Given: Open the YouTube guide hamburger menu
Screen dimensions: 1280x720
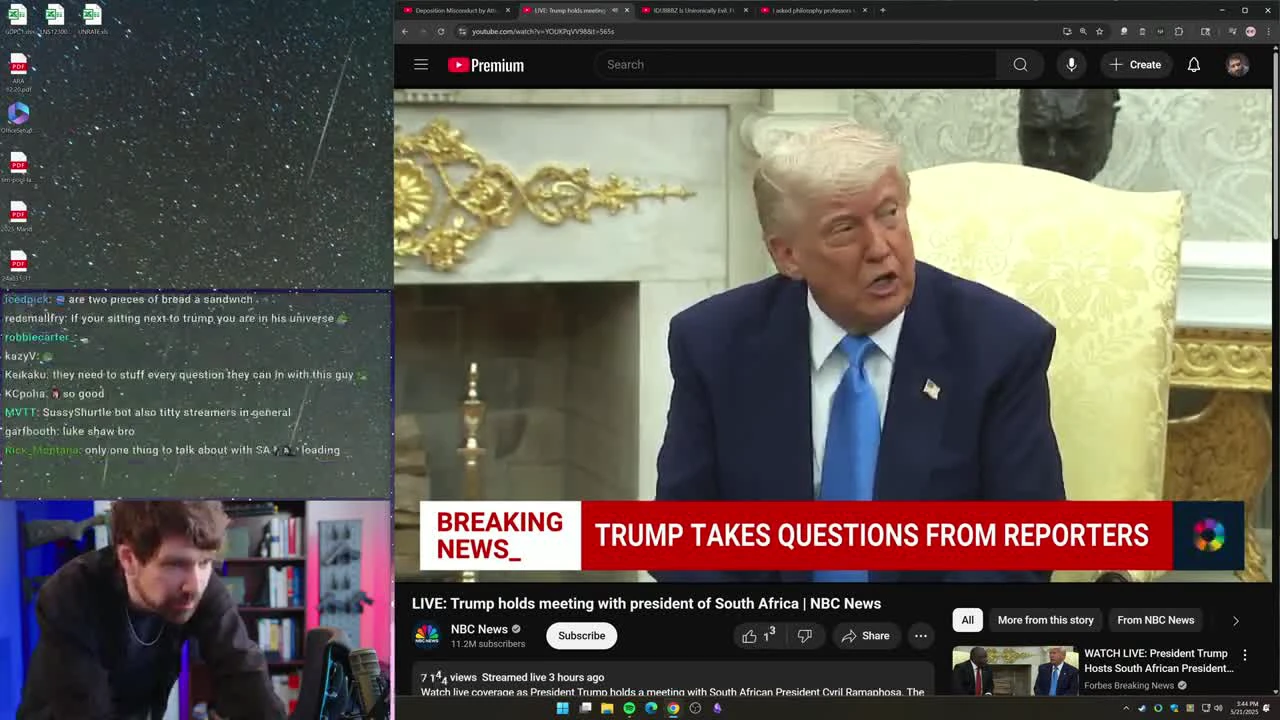Looking at the screenshot, I should pyautogui.click(x=421, y=64).
